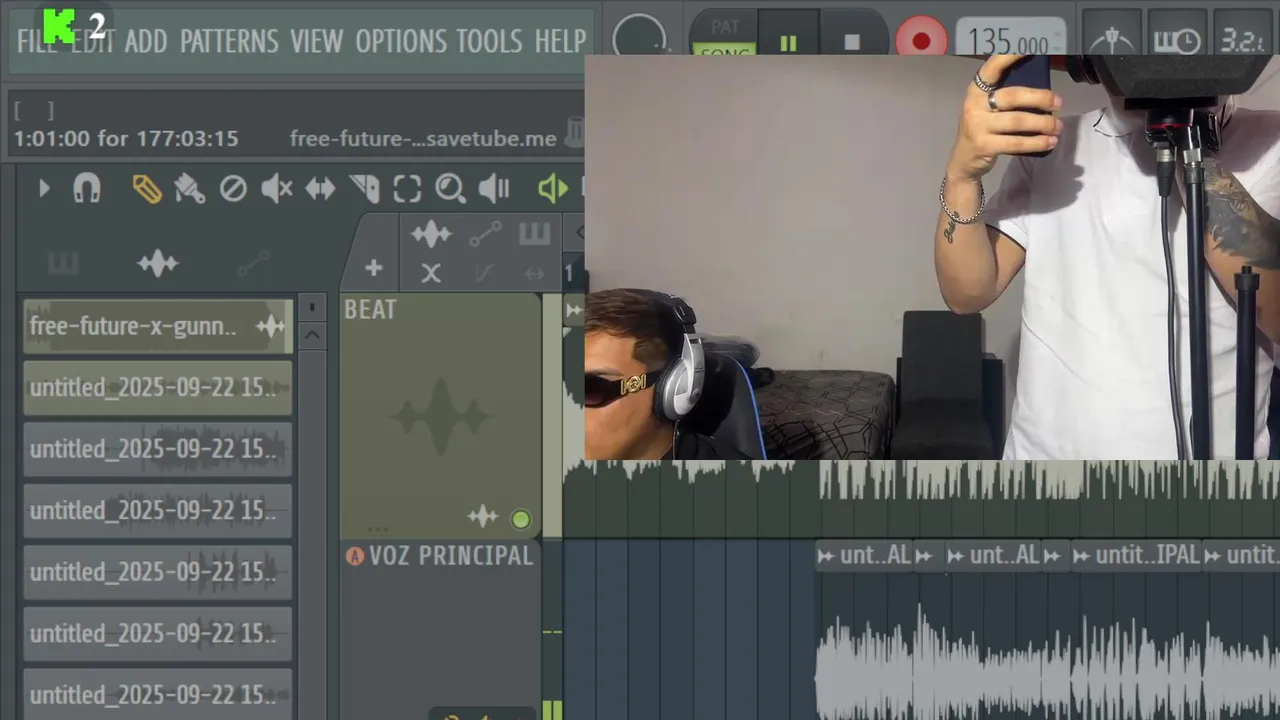Switch to PAT mode

coord(724,27)
